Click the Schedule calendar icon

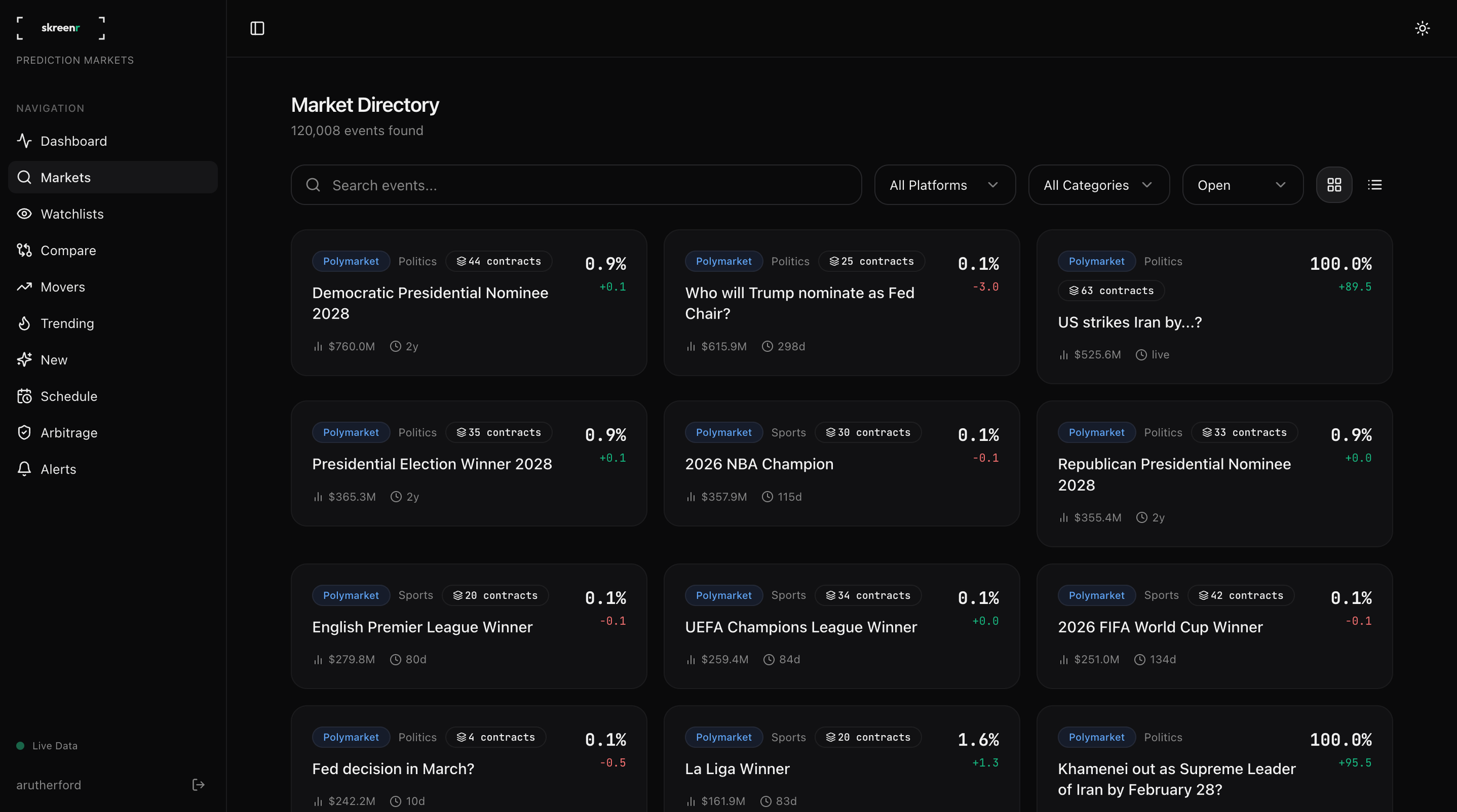click(24, 396)
